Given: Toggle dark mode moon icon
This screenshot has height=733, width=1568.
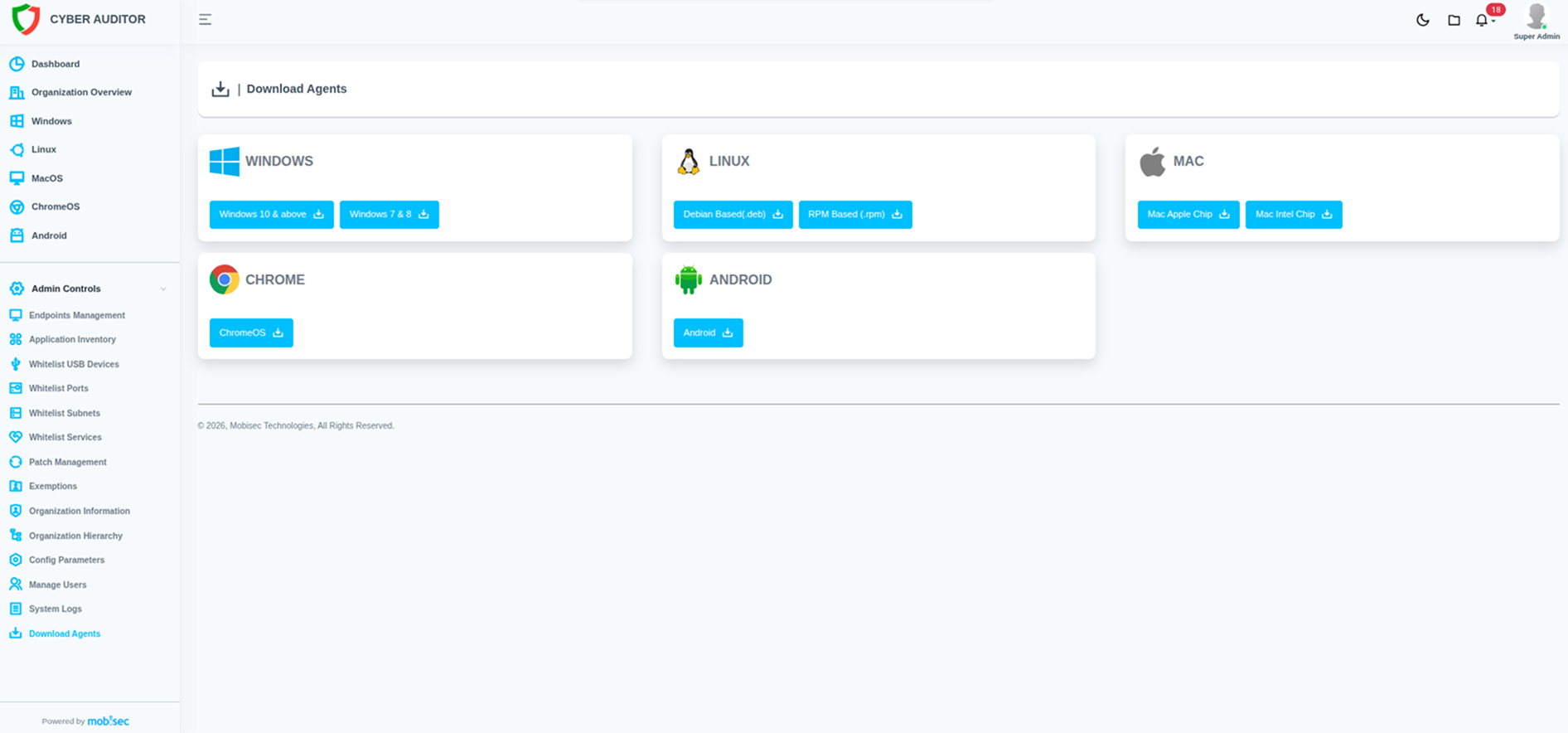Looking at the screenshot, I should [x=1422, y=20].
